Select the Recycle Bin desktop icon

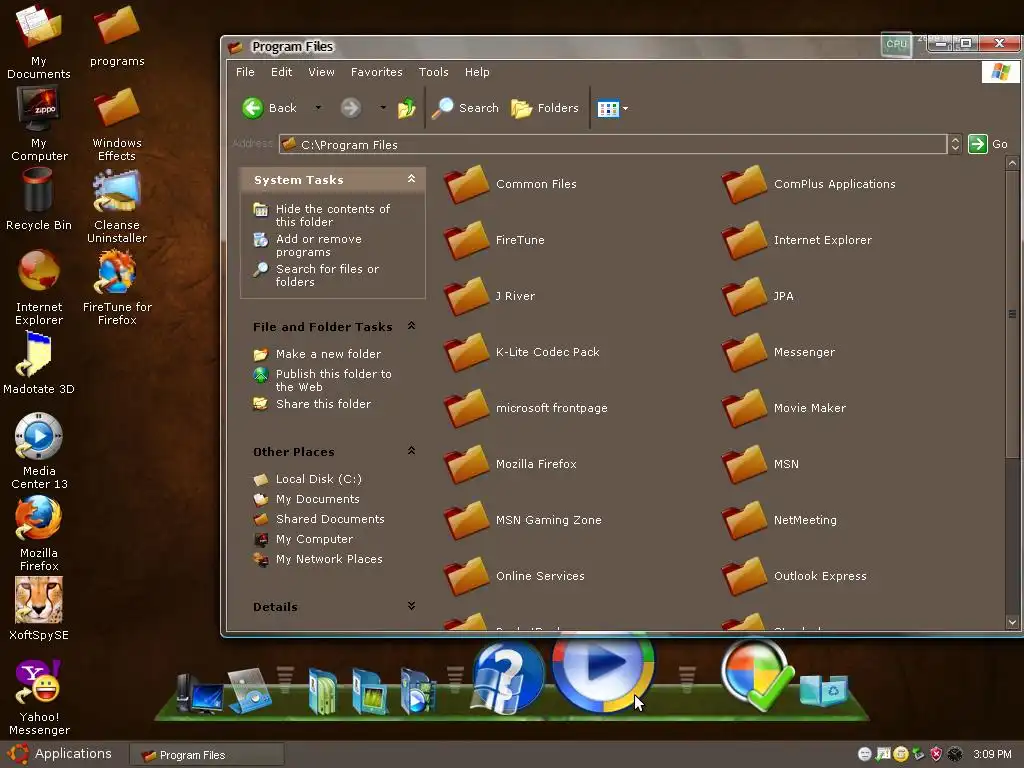39,199
